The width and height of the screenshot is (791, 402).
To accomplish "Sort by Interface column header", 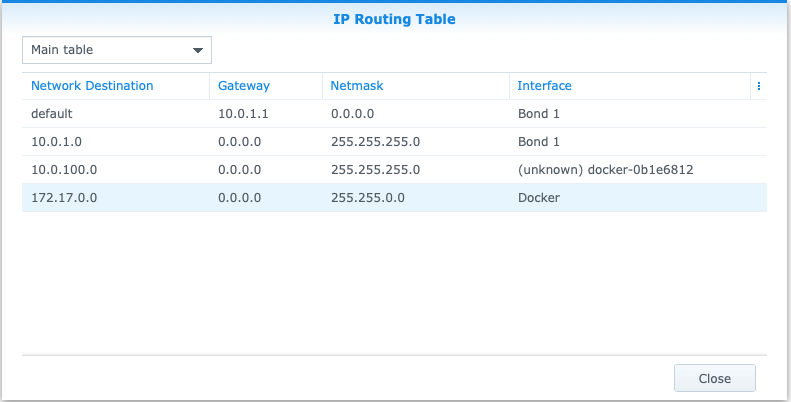I will pyautogui.click(x=544, y=86).
